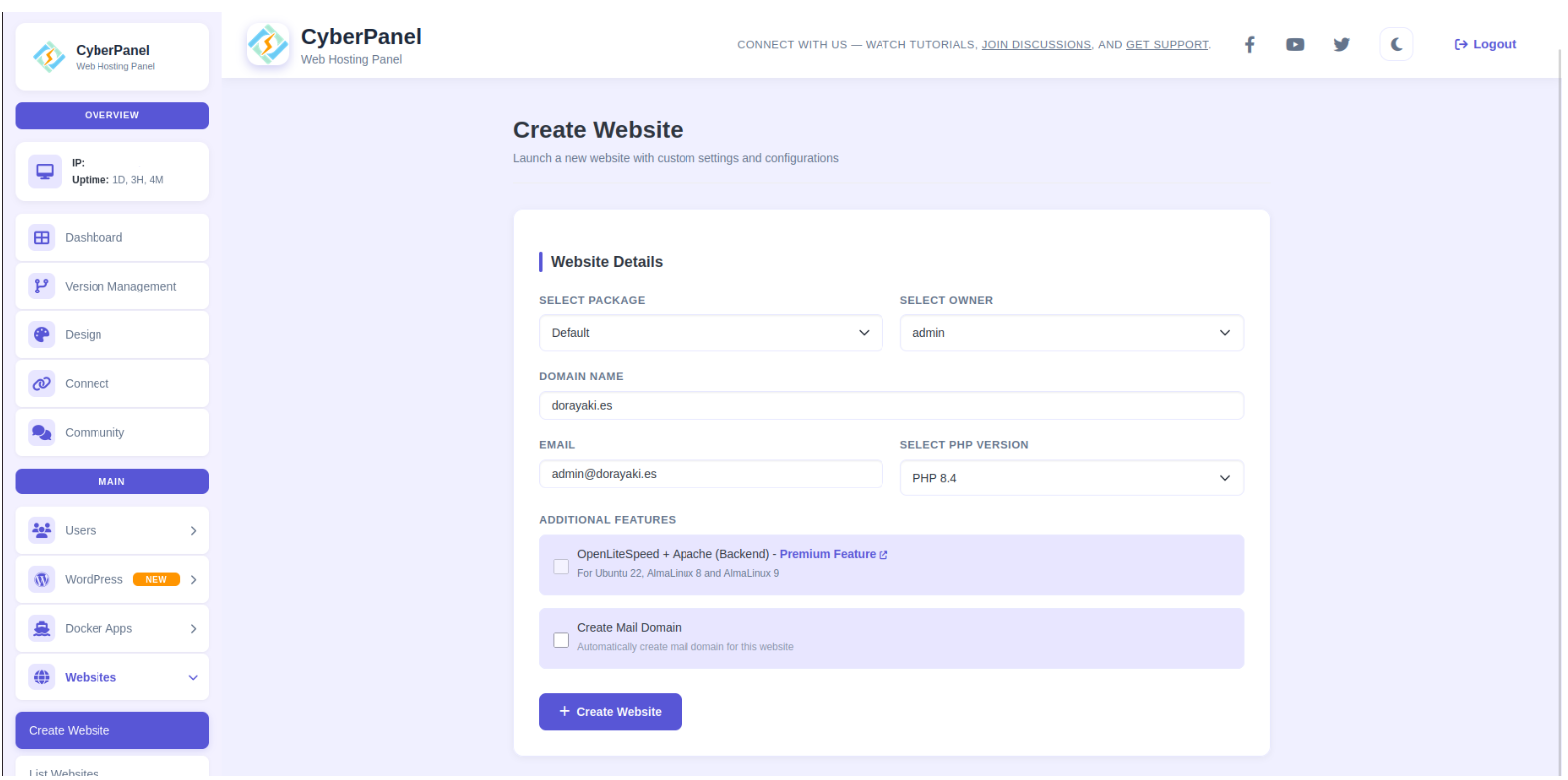Open the Design menu item

pos(111,335)
